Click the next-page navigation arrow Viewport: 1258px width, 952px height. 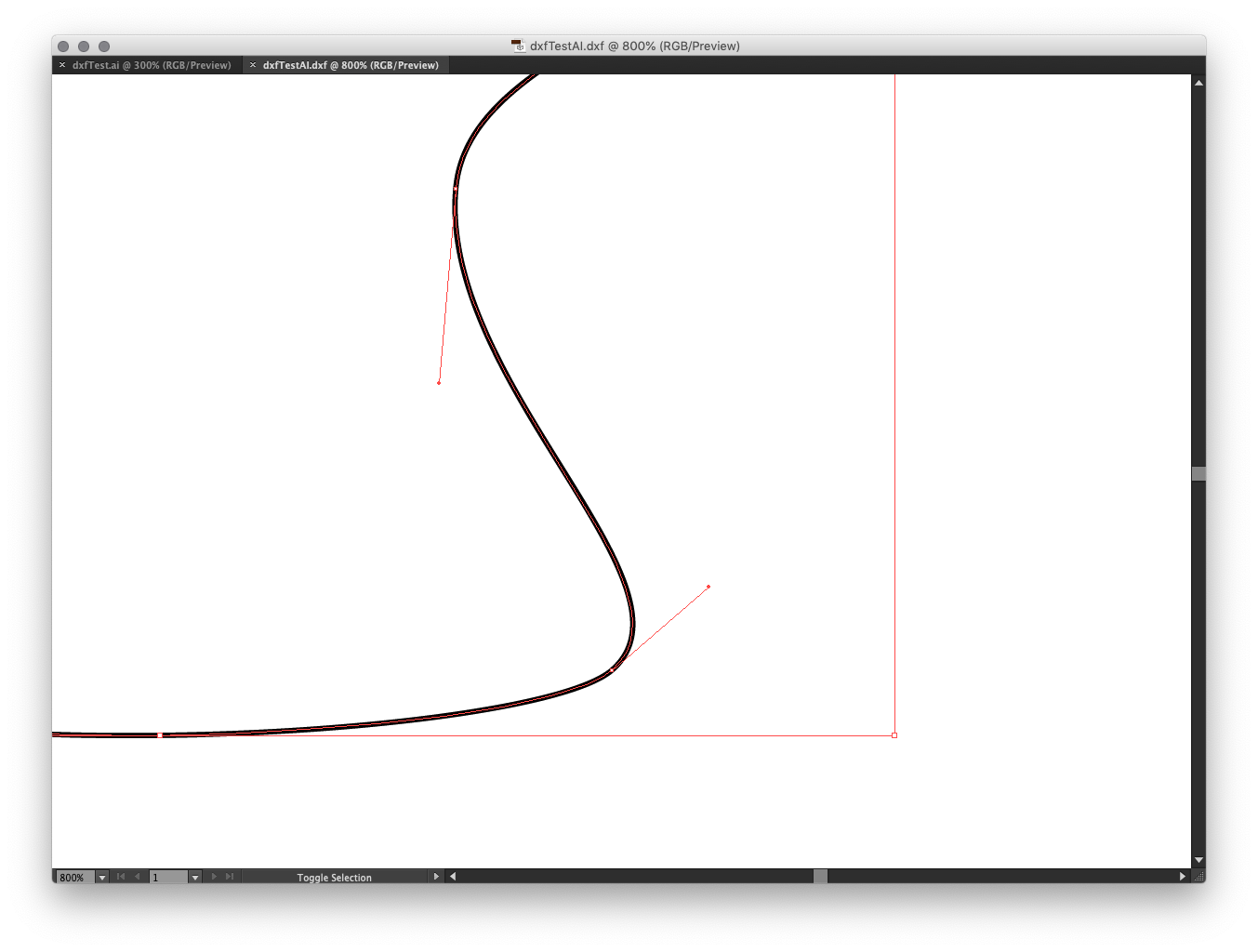click(x=213, y=876)
